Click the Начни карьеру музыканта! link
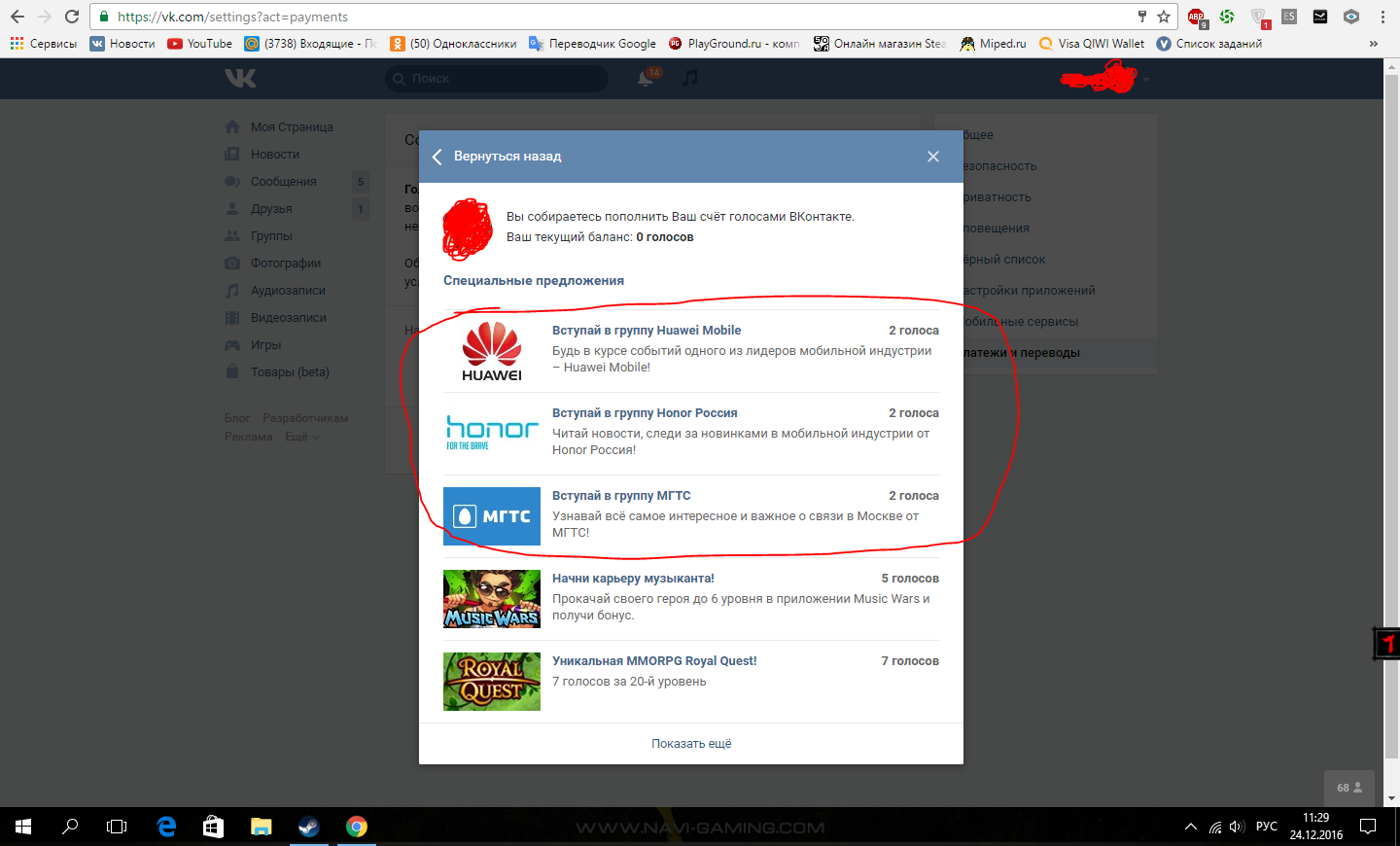The height and width of the screenshot is (846, 1400). [x=633, y=579]
